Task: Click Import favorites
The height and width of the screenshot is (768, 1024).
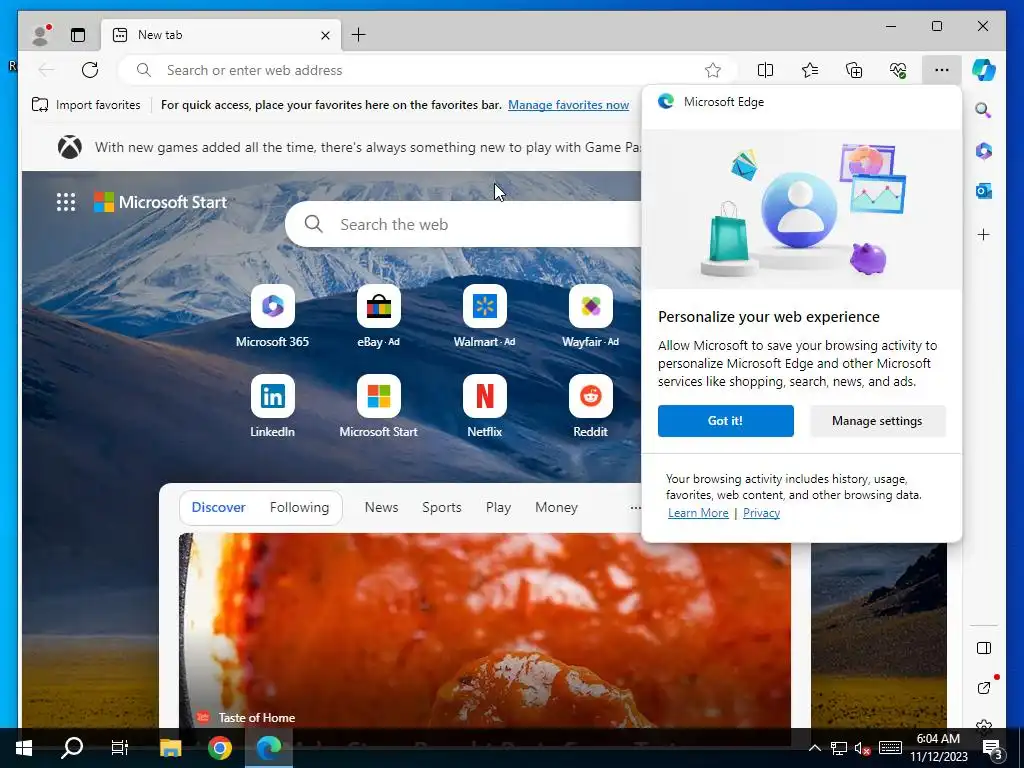Action: coord(86,104)
